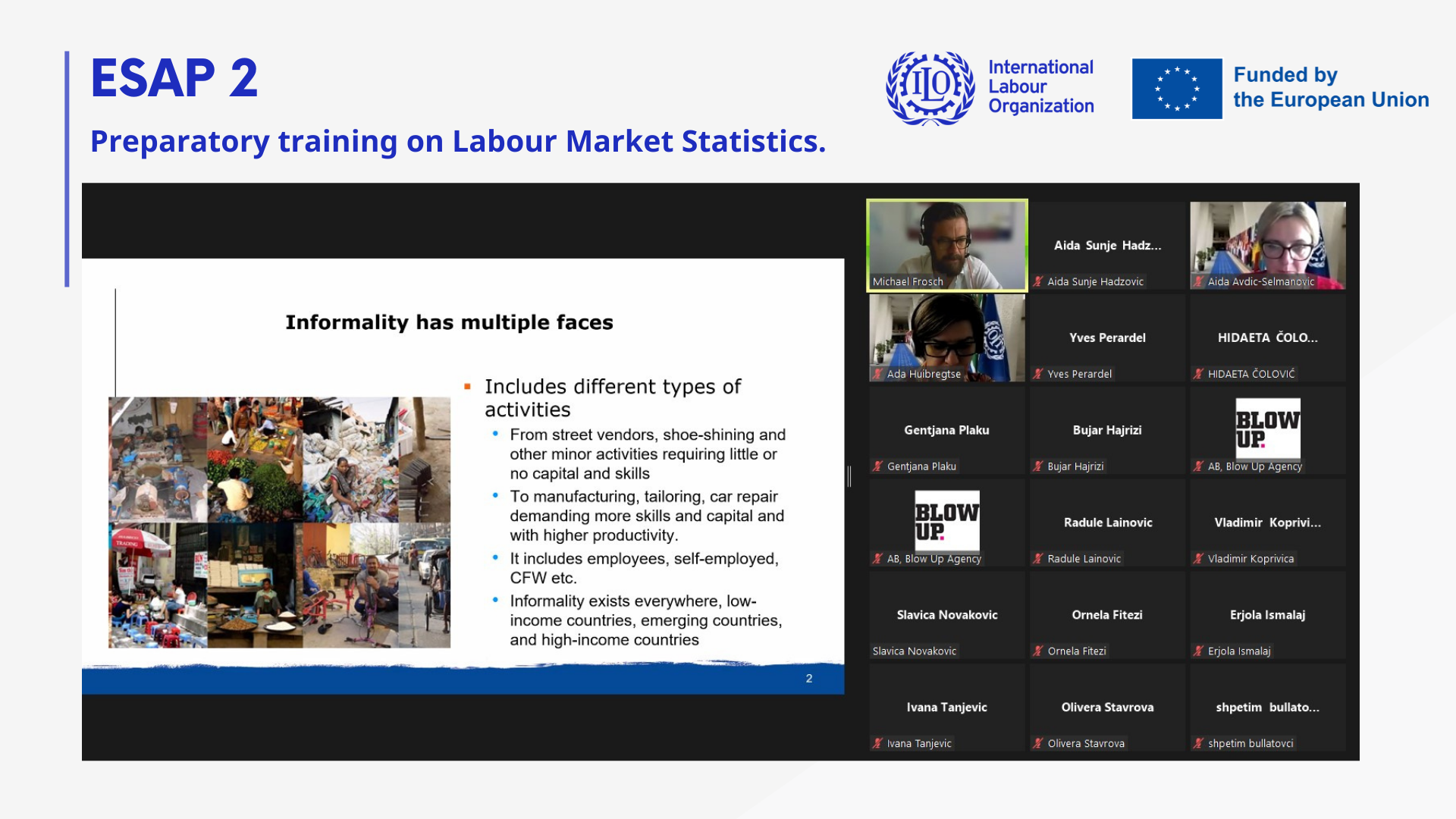1456x819 pixels.
Task: Click 'Informality exists everywhere' bullet
Action: [x=645, y=621]
